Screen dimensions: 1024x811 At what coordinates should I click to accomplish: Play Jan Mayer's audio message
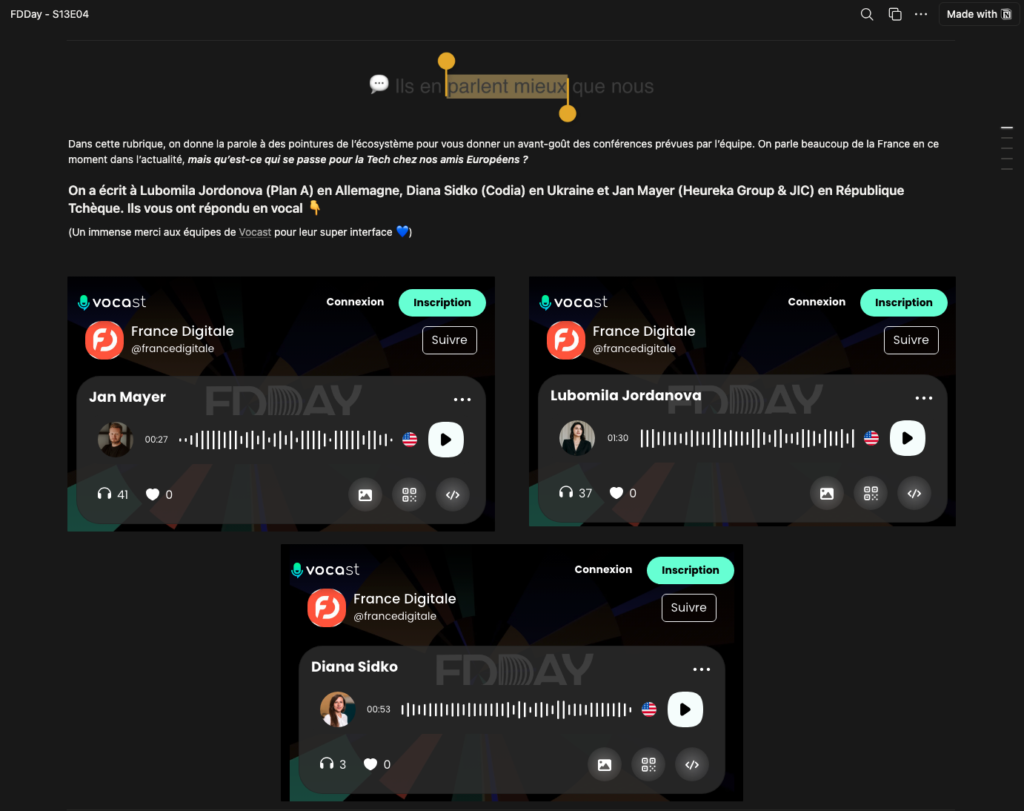coord(446,439)
